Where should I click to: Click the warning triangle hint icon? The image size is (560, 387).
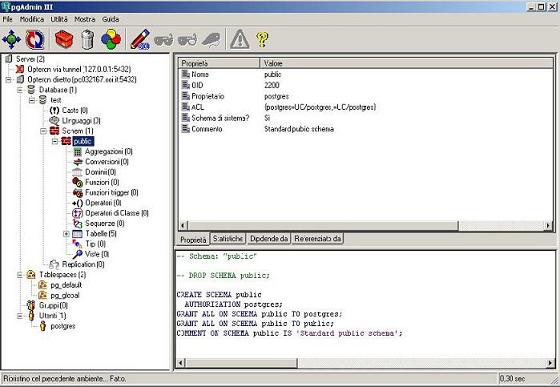(x=239, y=39)
